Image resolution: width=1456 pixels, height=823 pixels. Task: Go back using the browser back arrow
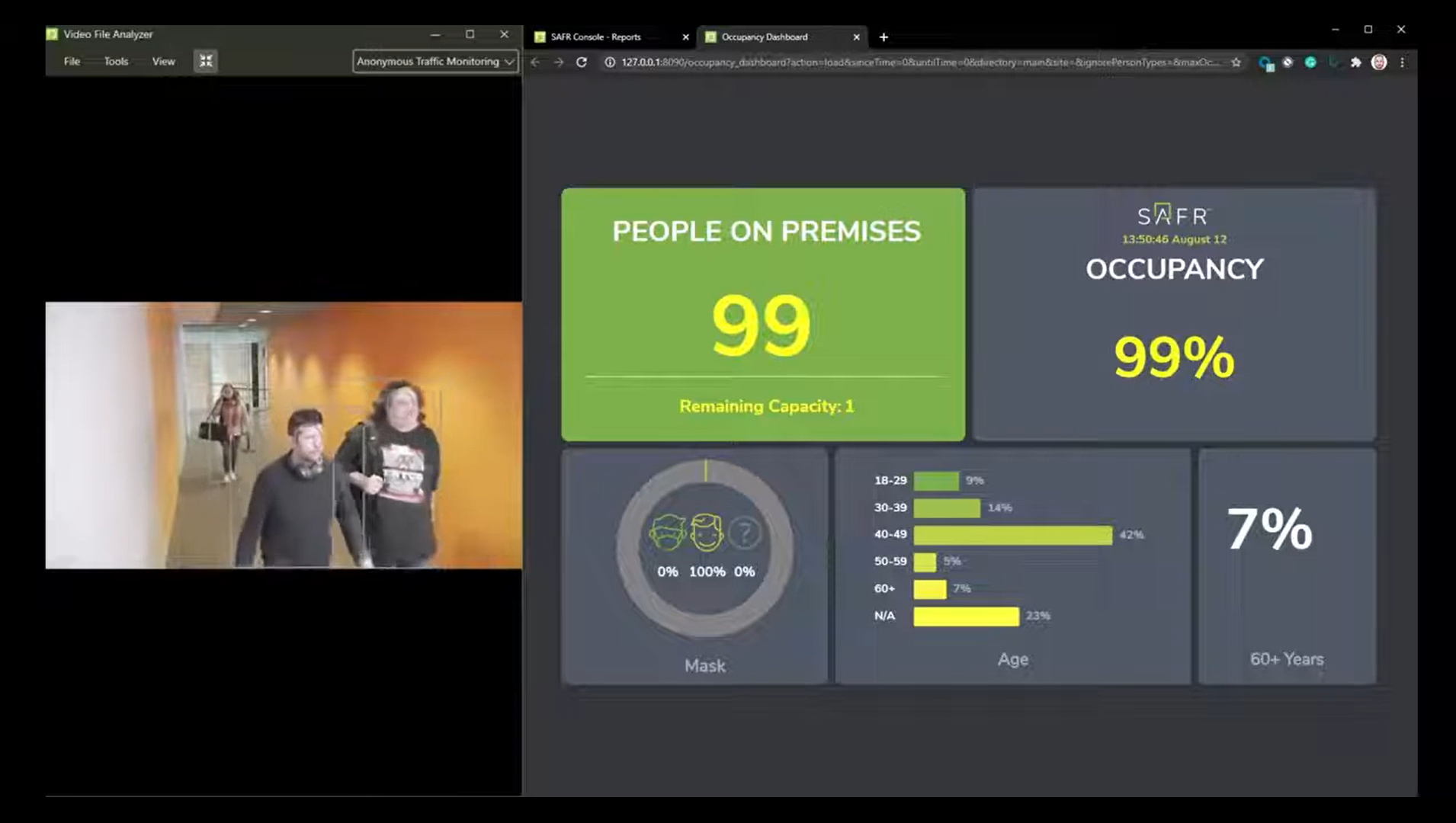click(x=535, y=62)
